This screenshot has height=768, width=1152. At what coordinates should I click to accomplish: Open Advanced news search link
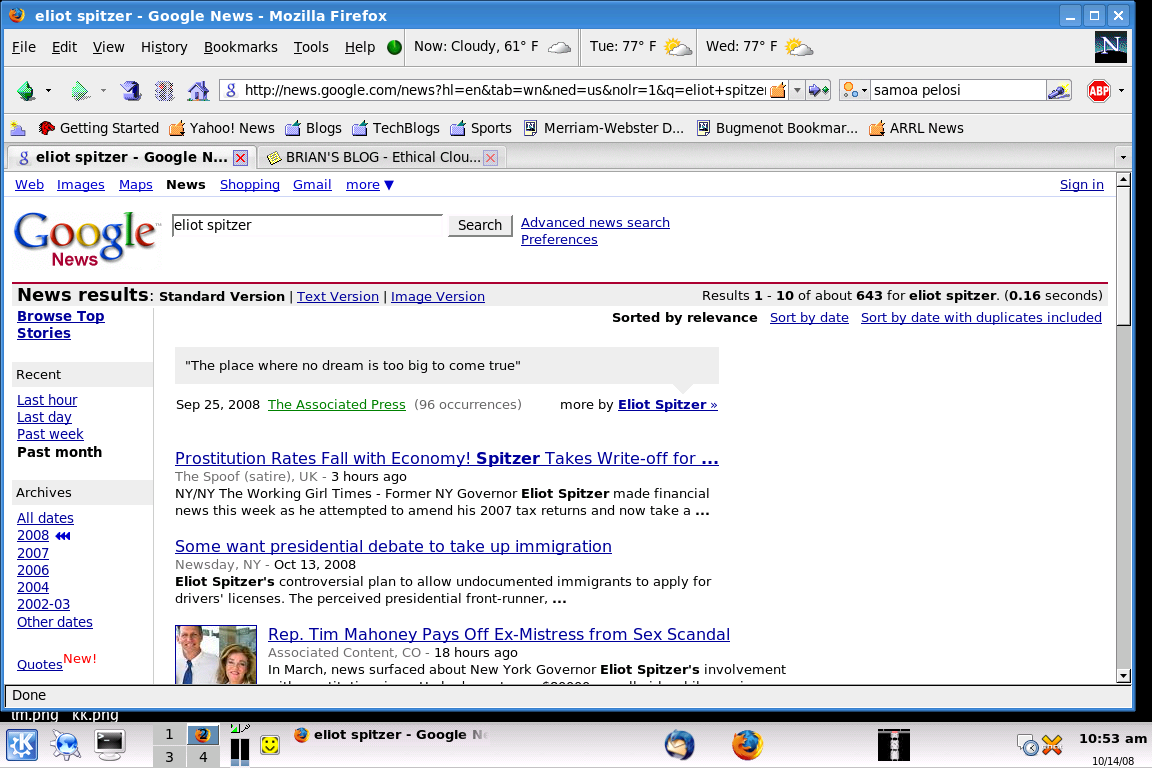595,223
